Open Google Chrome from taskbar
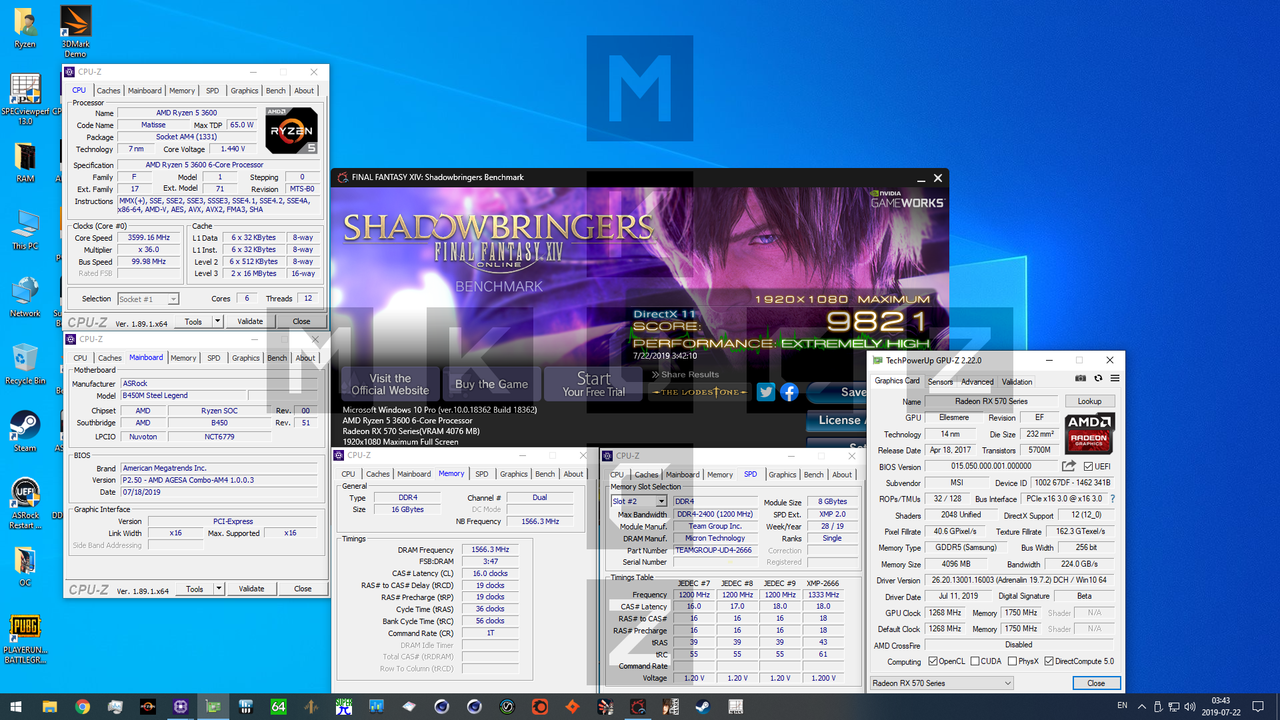 pyautogui.click(x=82, y=707)
